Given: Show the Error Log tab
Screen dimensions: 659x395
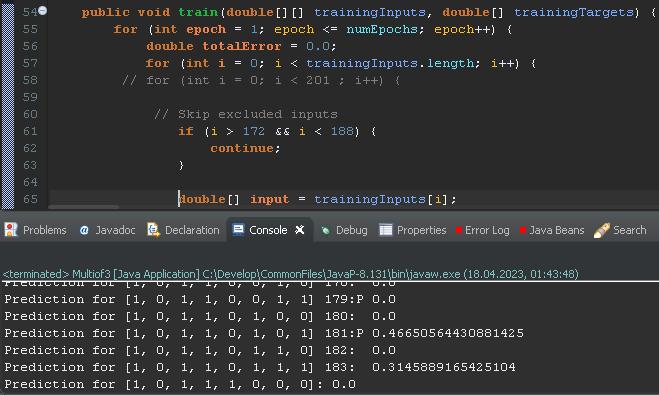Looking at the screenshot, I should point(482,230).
